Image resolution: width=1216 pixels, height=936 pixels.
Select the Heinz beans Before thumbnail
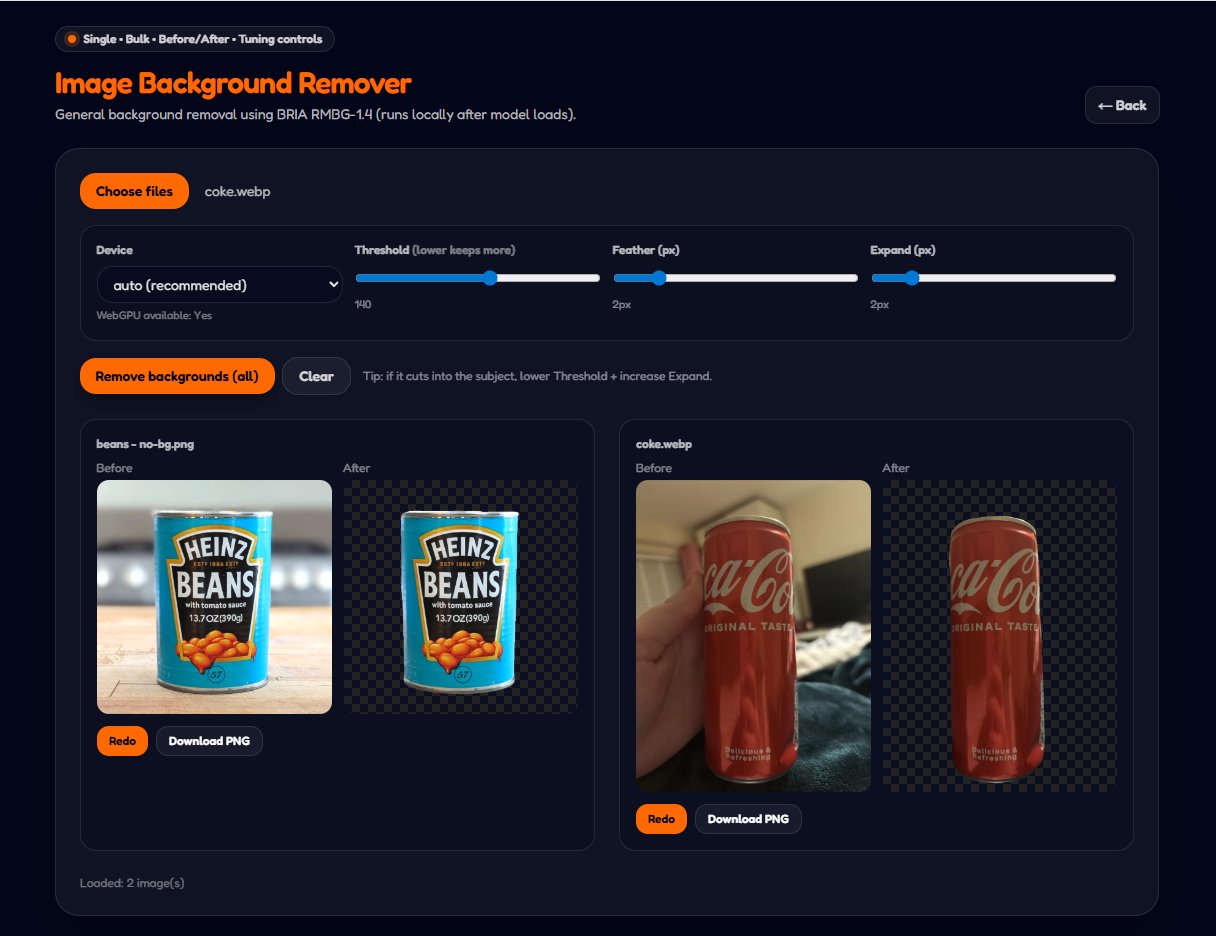point(214,597)
